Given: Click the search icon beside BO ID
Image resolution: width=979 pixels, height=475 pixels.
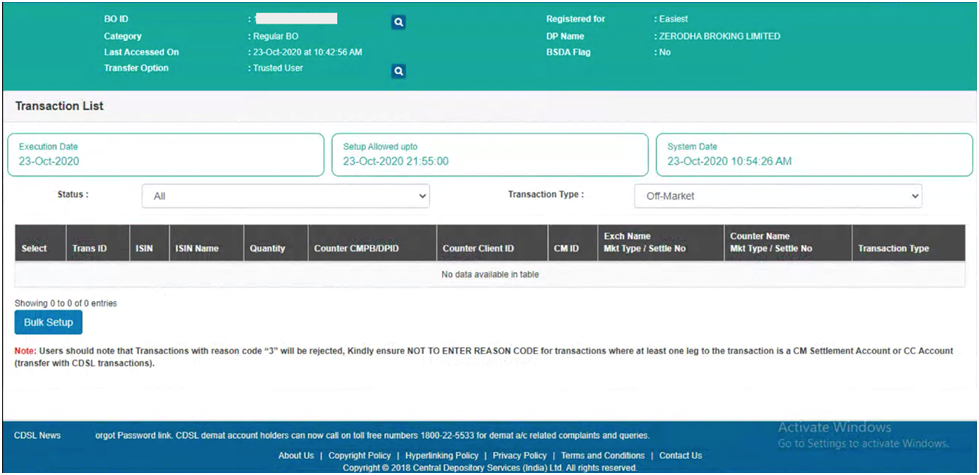Looking at the screenshot, I should (x=398, y=22).
